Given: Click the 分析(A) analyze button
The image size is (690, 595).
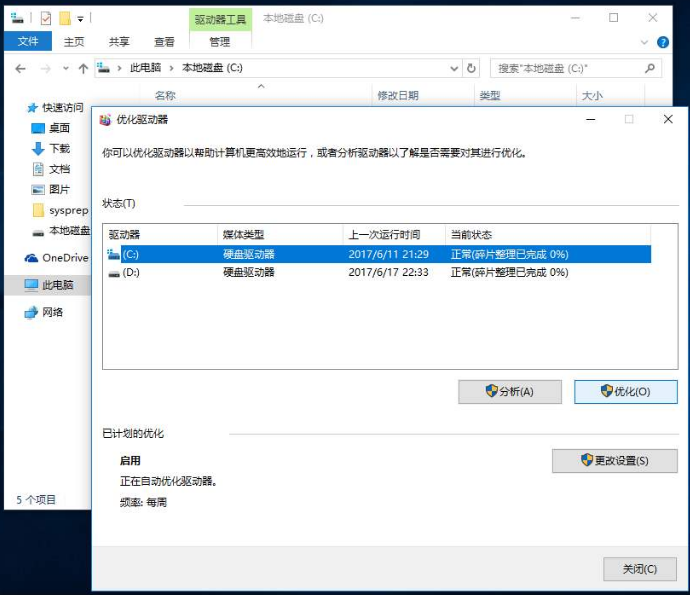Looking at the screenshot, I should (x=509, y=392).
